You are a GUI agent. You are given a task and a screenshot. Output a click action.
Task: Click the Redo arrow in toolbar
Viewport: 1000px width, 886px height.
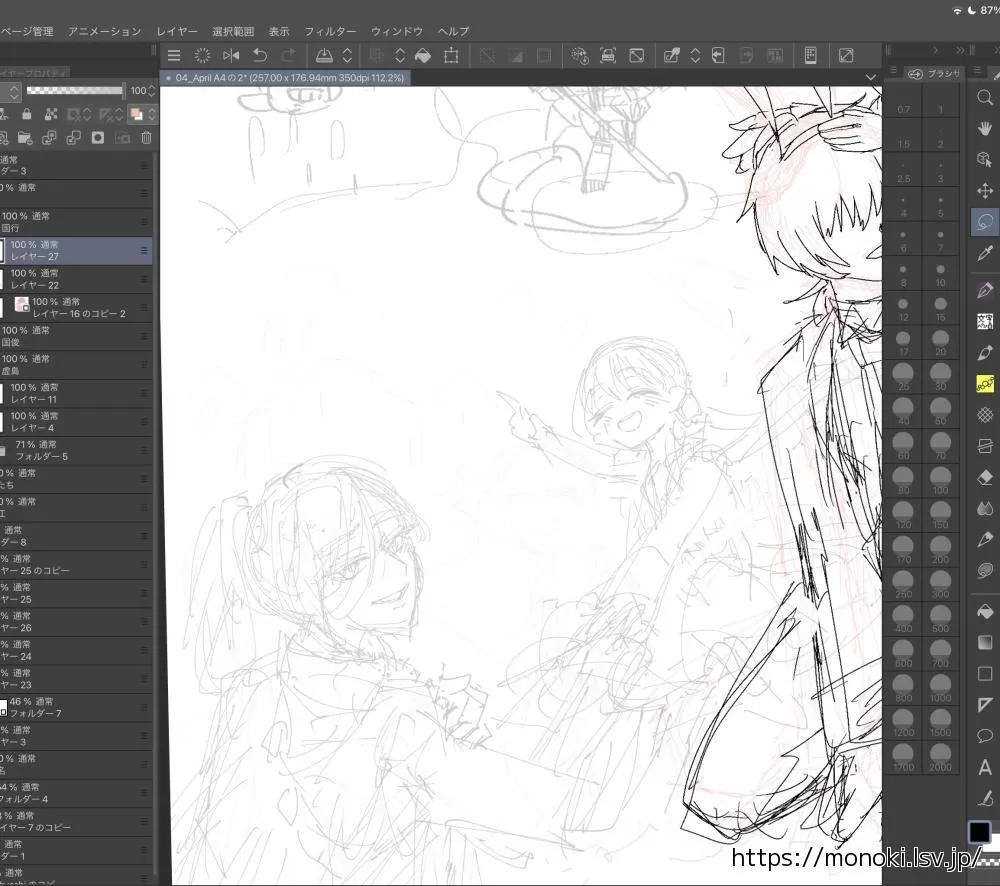[x=288, y=55]
